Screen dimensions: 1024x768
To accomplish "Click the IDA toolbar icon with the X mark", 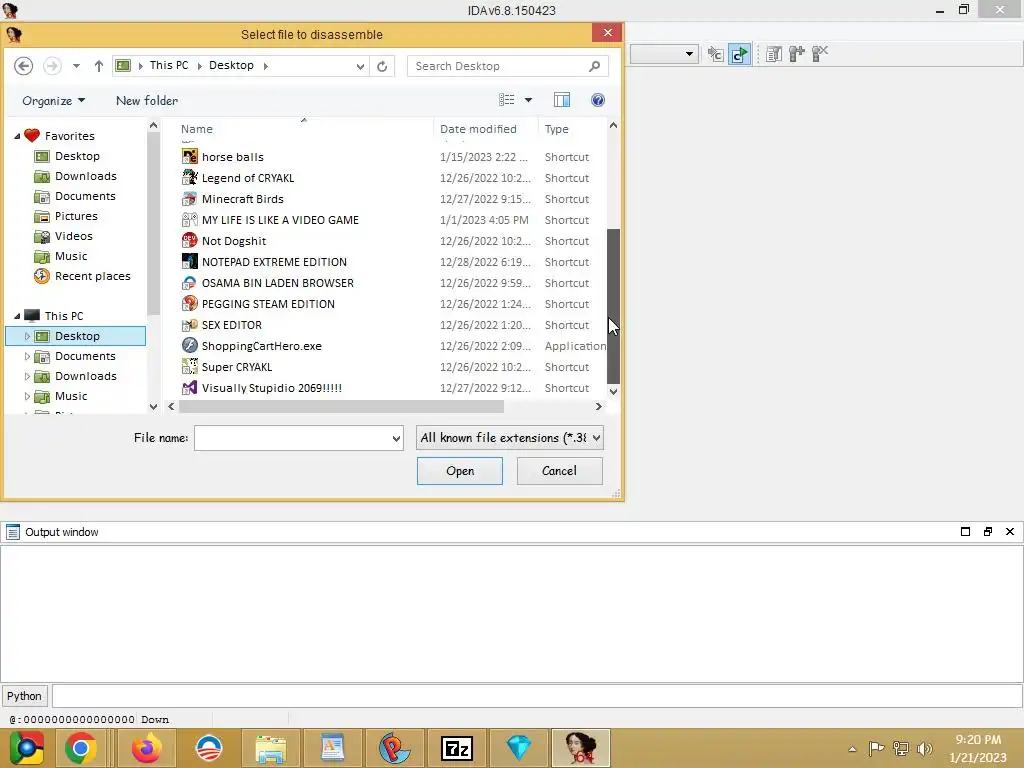I will (x=820, y=54).
